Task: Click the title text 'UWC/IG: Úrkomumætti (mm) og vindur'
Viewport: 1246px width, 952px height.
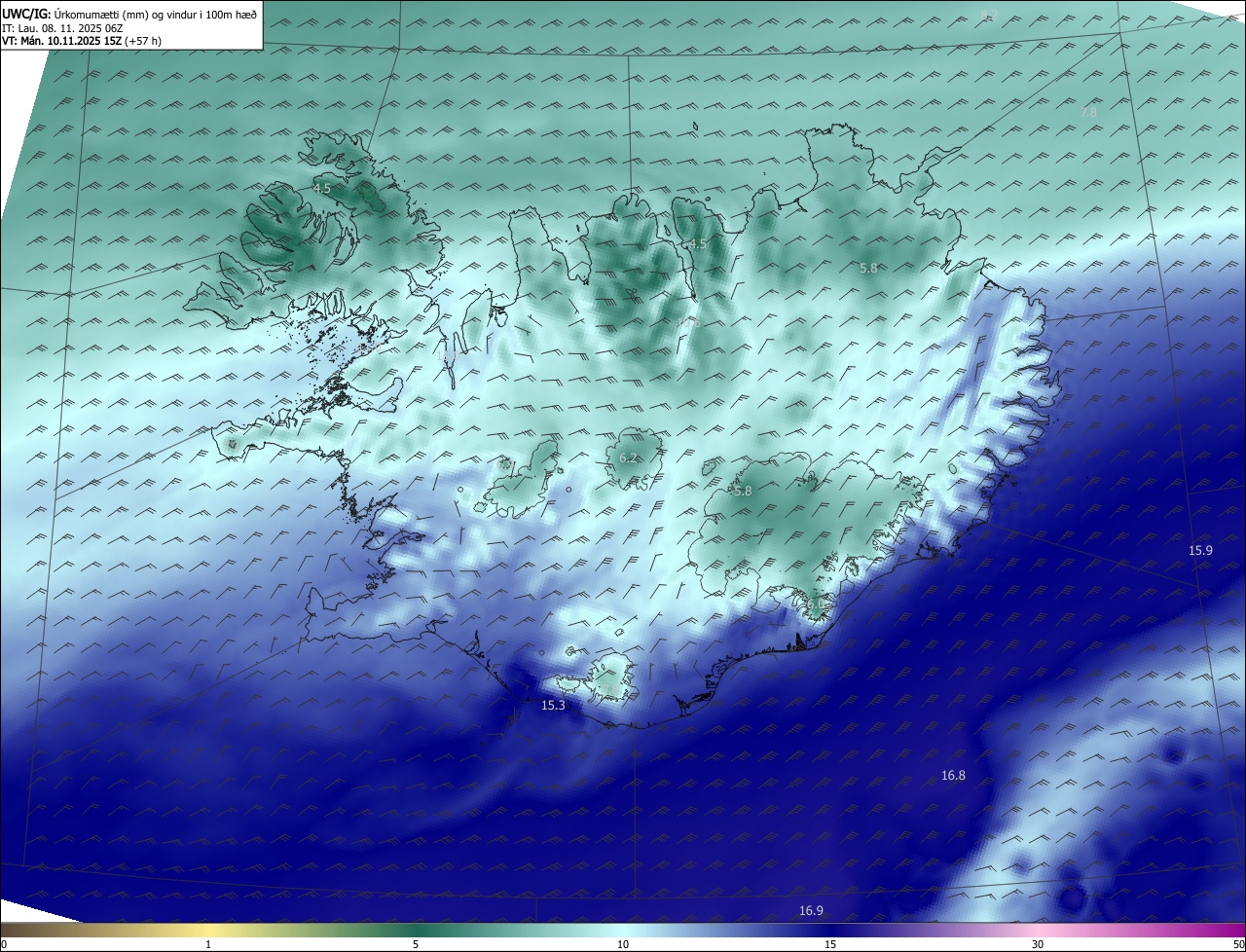Action: click(98, 14)
